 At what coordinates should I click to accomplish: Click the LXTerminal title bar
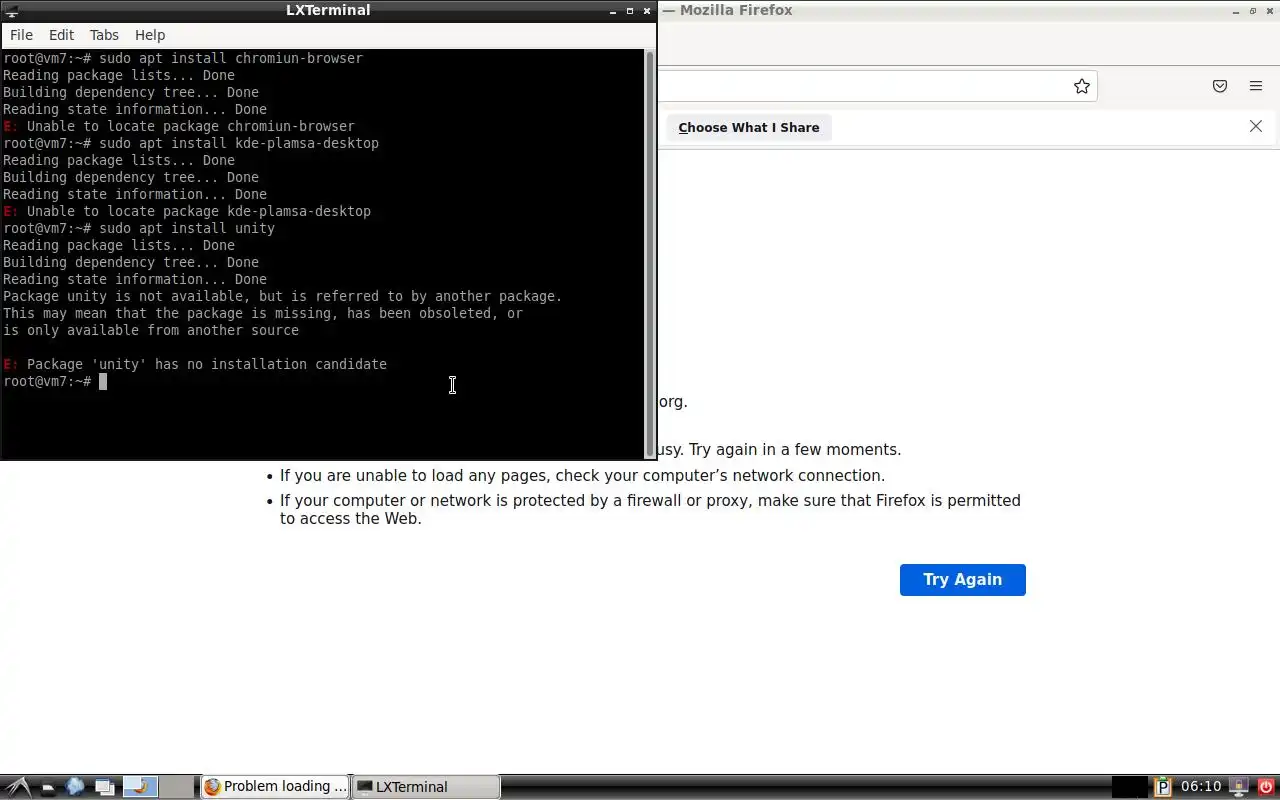pyautogui.click(x=328, y=10)
